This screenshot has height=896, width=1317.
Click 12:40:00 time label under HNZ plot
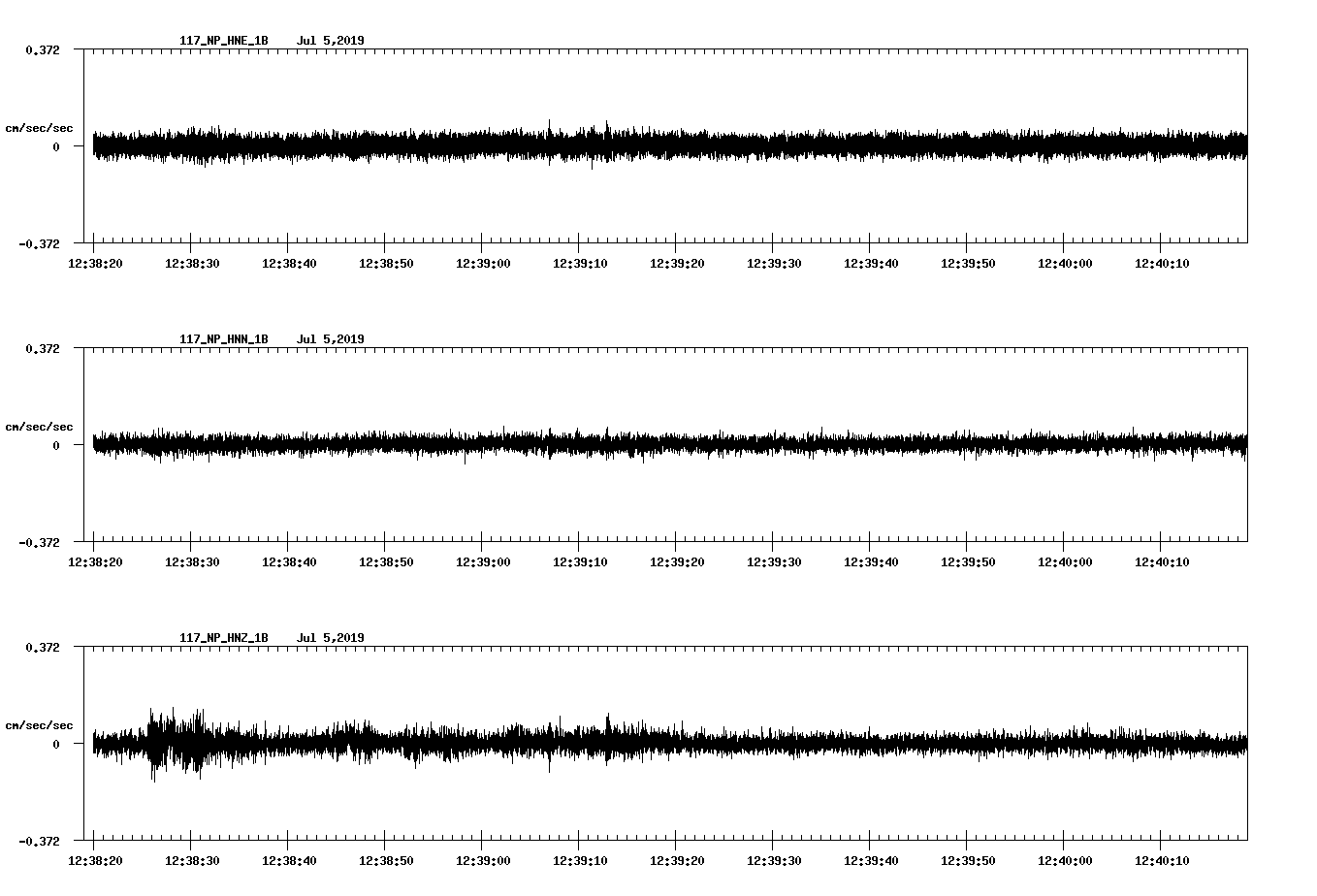(x=1065, y=861)
